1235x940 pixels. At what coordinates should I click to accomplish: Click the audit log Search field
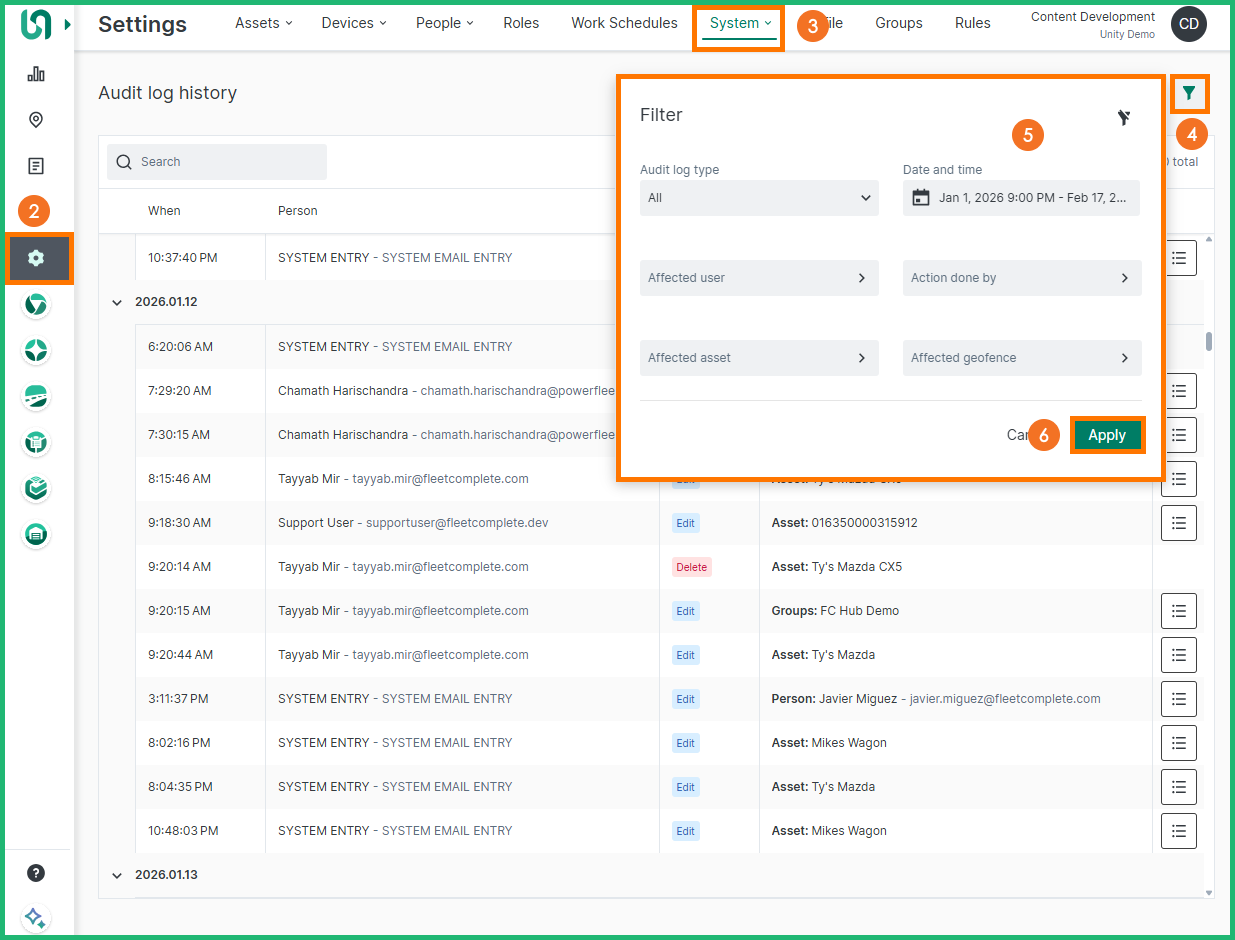(217, 162)
